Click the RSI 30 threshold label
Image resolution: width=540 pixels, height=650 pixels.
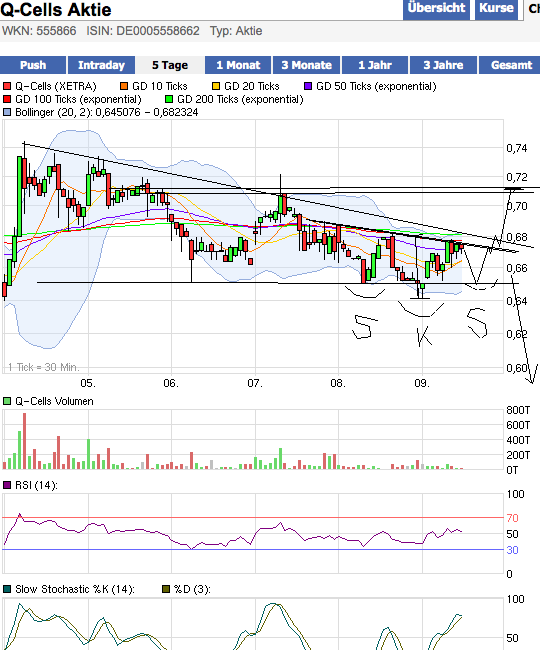point(513,550)
